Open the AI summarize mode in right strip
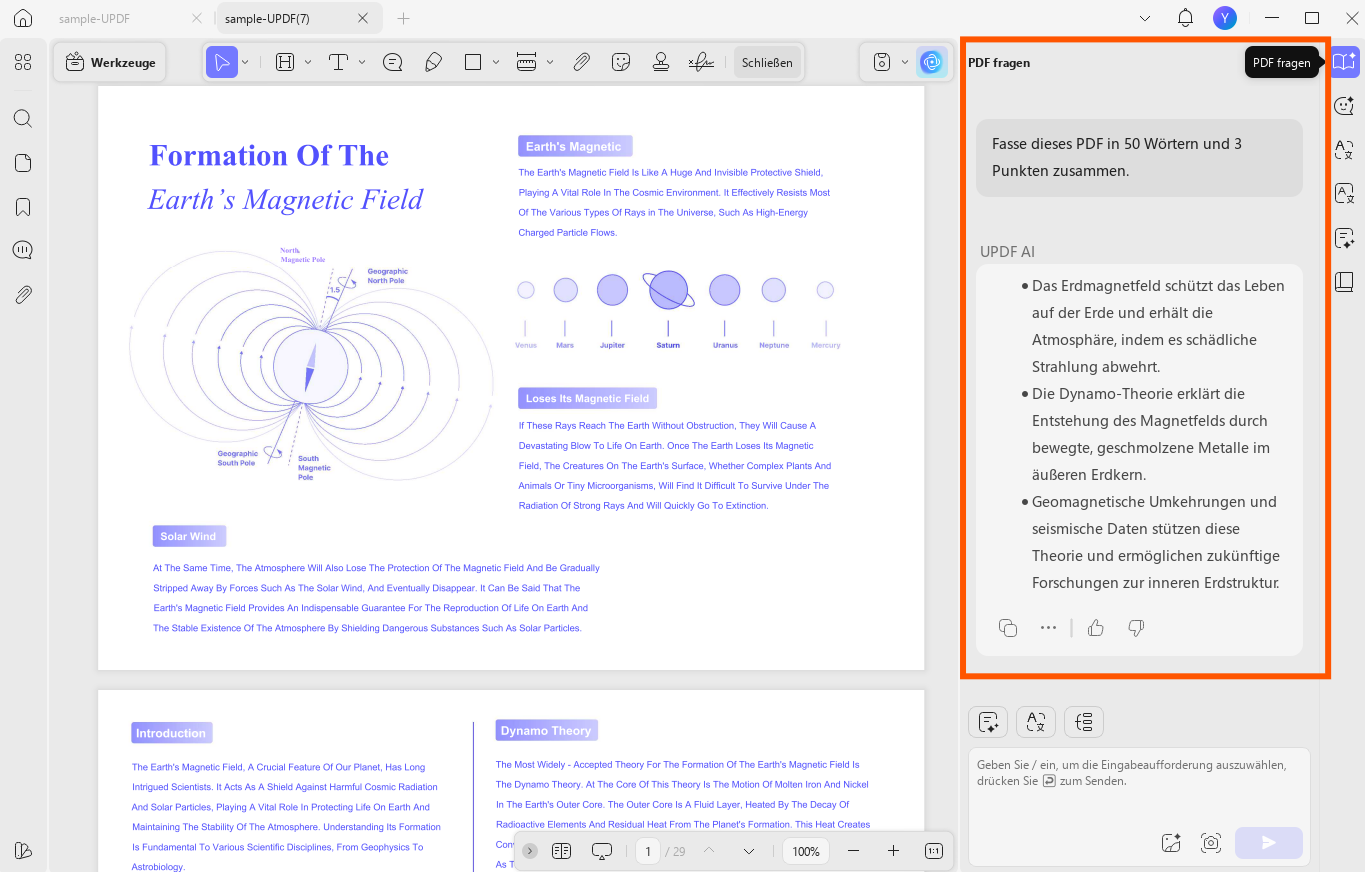 coord(1345,238)
